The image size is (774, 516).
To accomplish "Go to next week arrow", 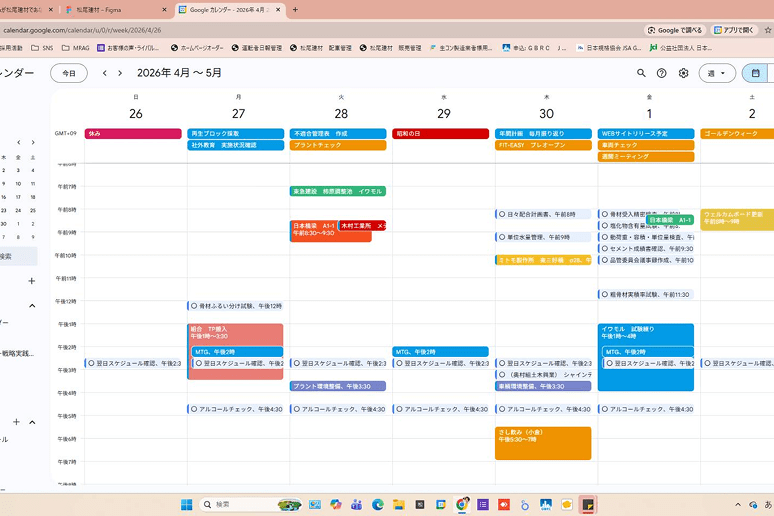I will 120,73.
